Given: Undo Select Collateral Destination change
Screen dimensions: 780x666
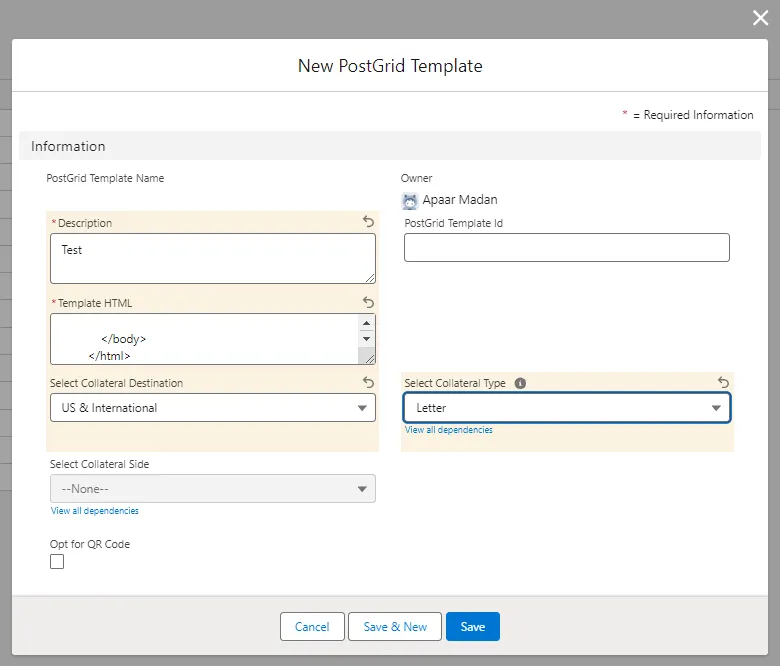Looking at the screenshot, I should click(368, 382).
